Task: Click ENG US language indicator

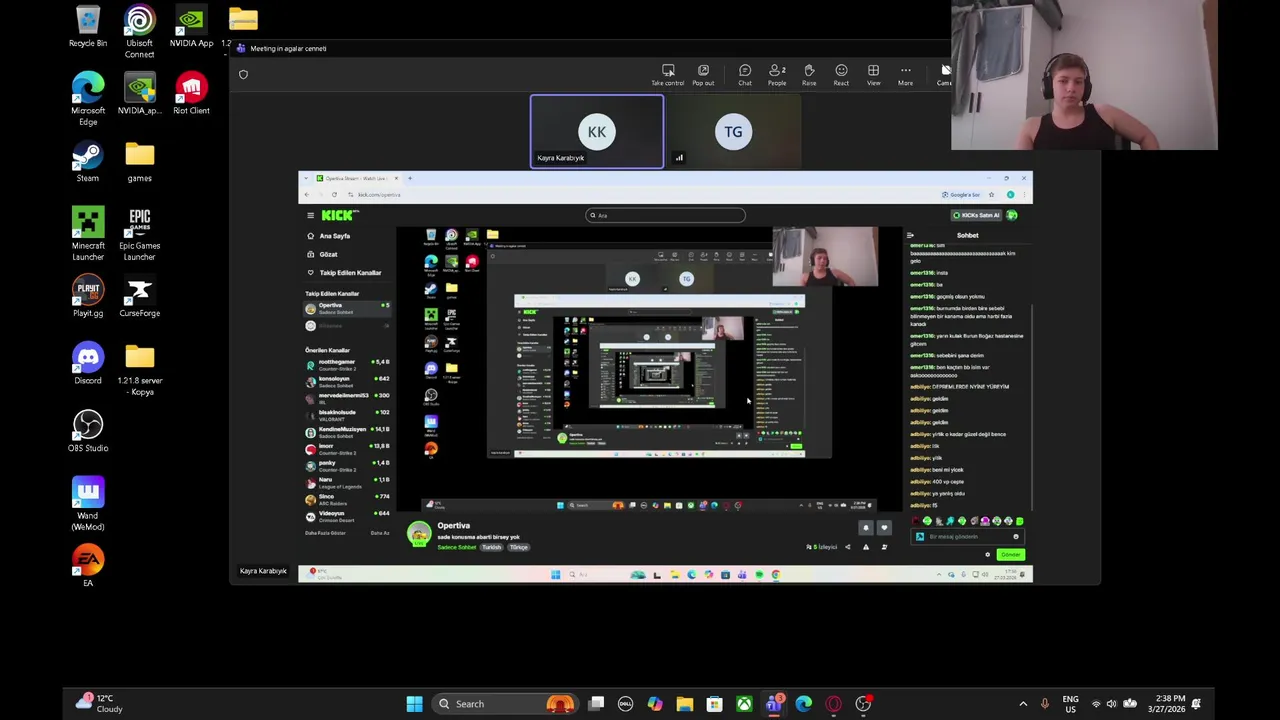Action: [1070, 704]
